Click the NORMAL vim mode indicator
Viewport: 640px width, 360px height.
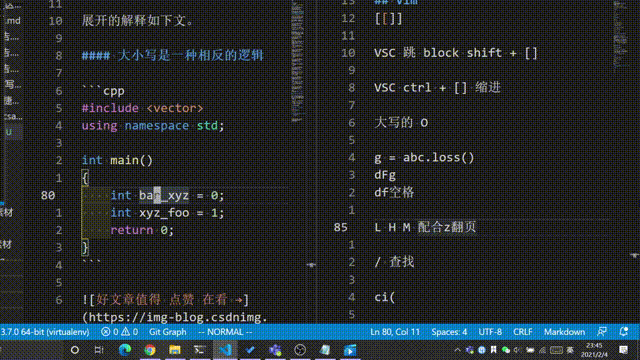coord(225,332)
